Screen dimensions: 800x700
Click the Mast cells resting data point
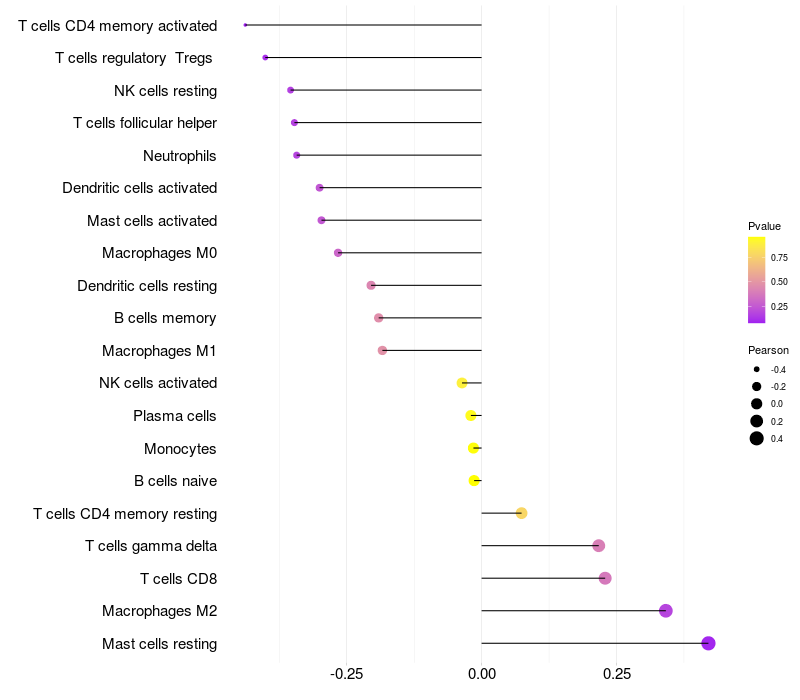click(x=708, y=643)
